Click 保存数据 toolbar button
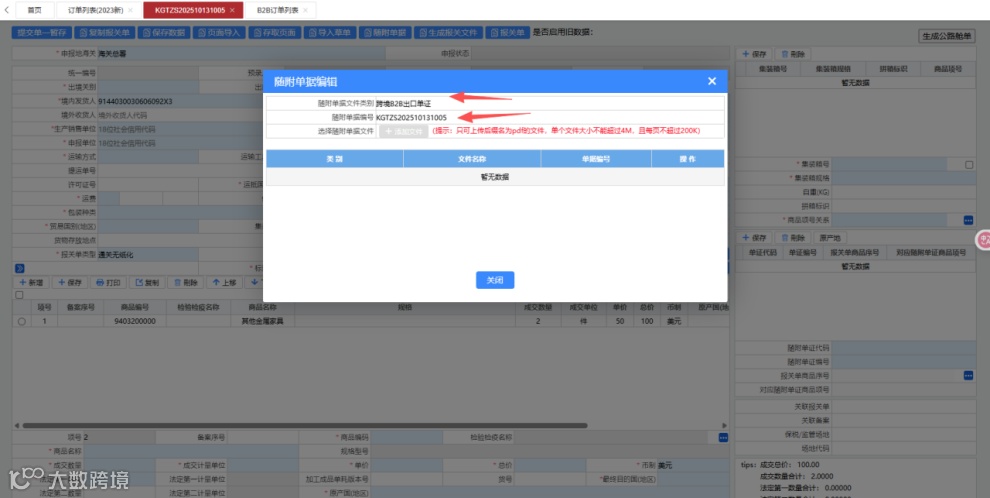The image size is (990, 498). click(x=164, y=33)
